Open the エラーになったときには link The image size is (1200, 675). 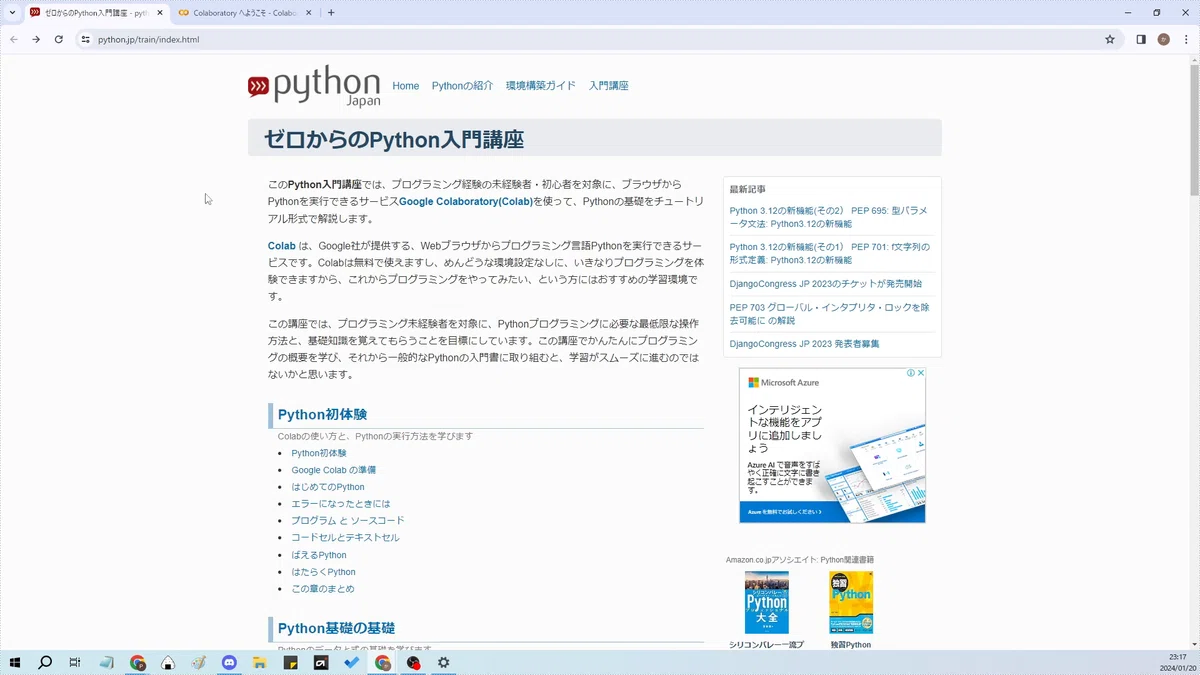point(341,504)
